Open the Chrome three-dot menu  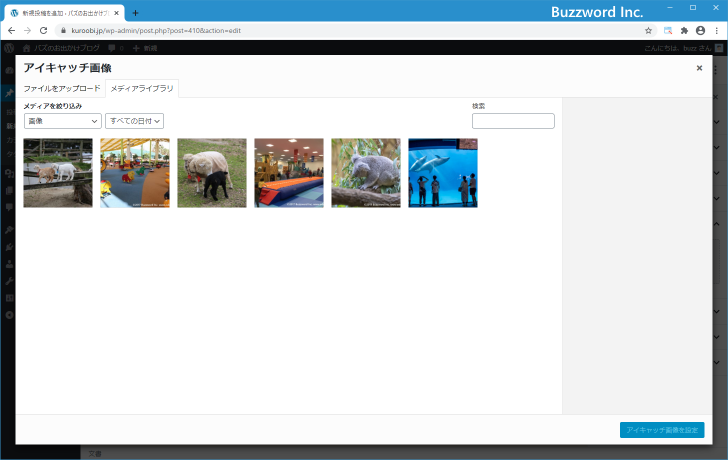pyautogui.click(x=717, y=31)
